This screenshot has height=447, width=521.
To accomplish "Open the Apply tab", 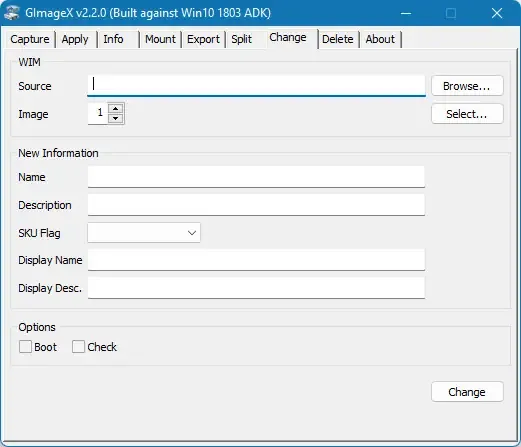I will (75, 39).
